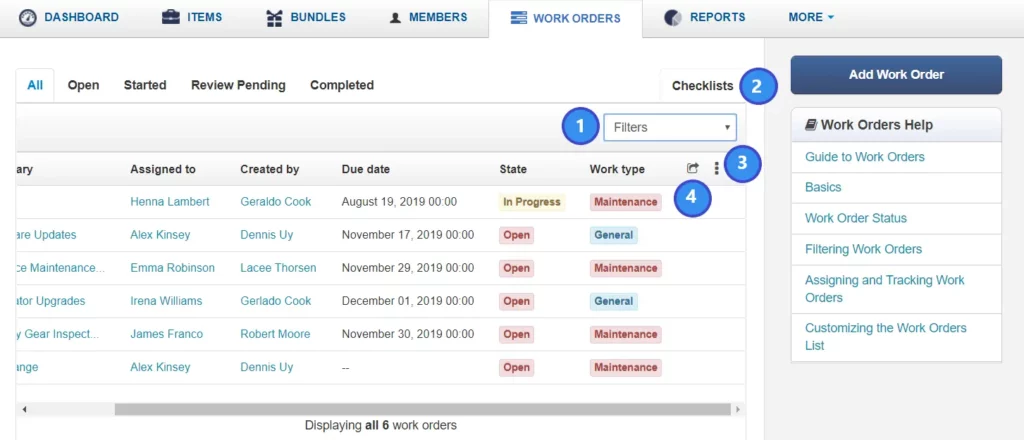The image size is (1024, 440).
Task: Go to the Items briefcase tab
Action: (x=192, y=18)
